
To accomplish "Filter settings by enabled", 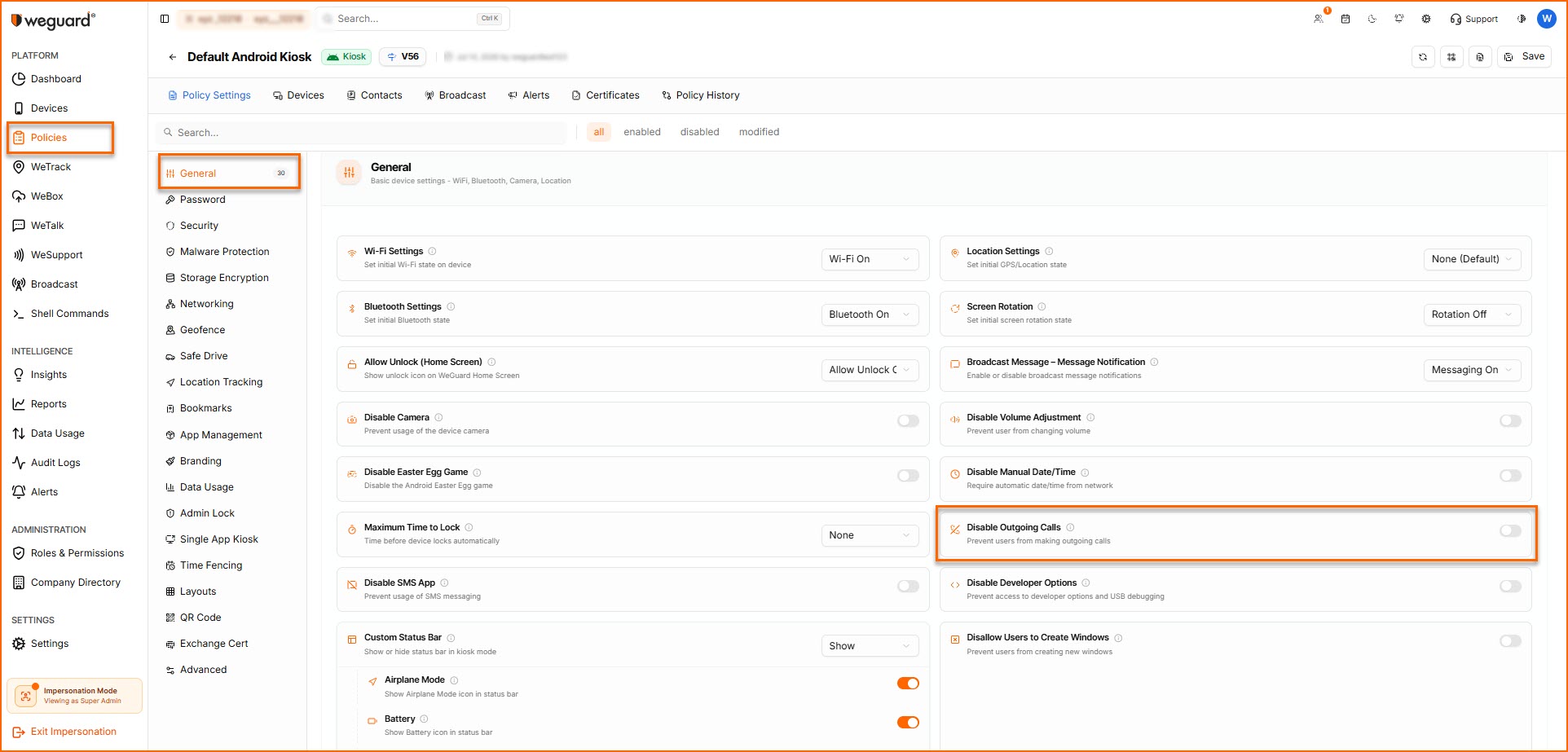I will point(642,132).
